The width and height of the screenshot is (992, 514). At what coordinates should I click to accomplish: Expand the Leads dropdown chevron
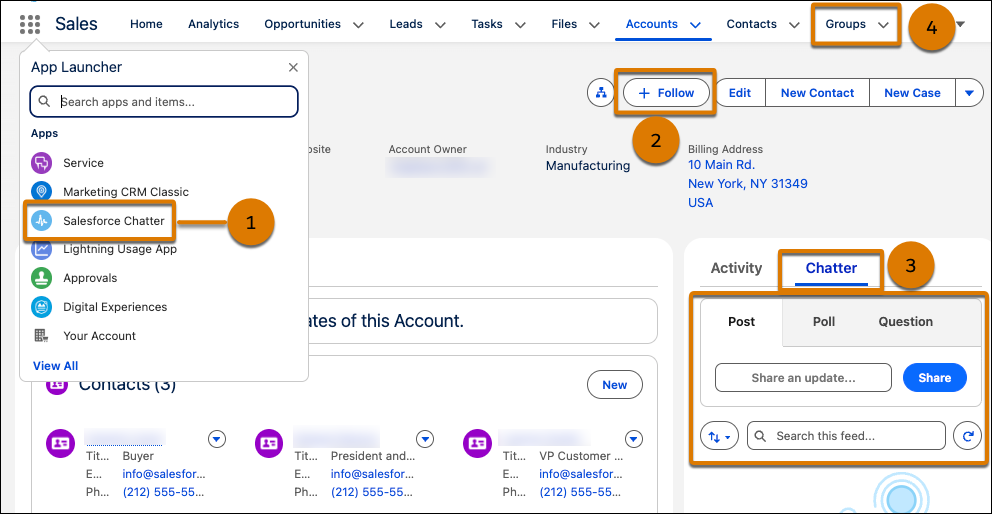pyautogui.click(x=440, y=25)
